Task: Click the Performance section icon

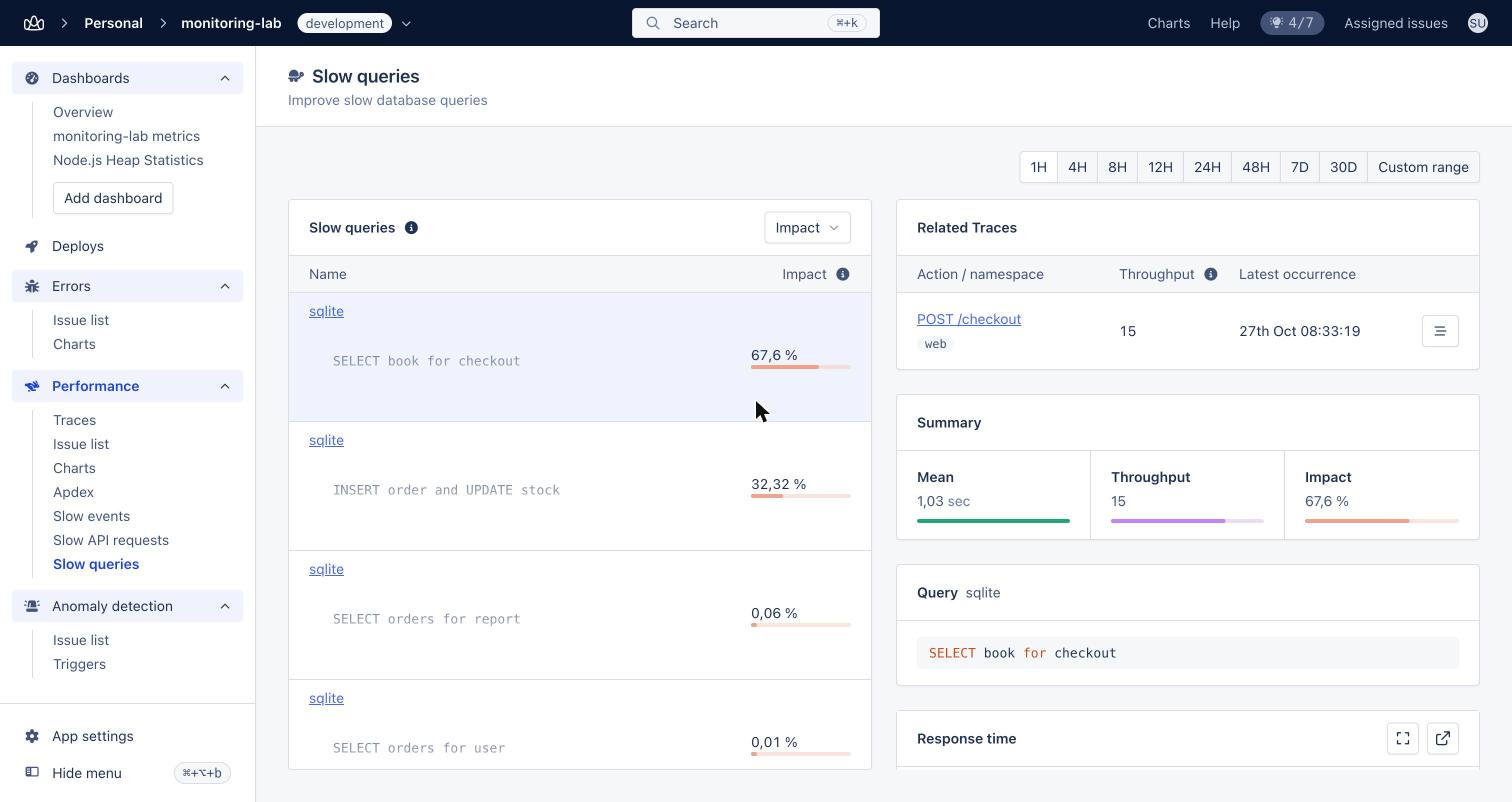Action: [32, 386]
